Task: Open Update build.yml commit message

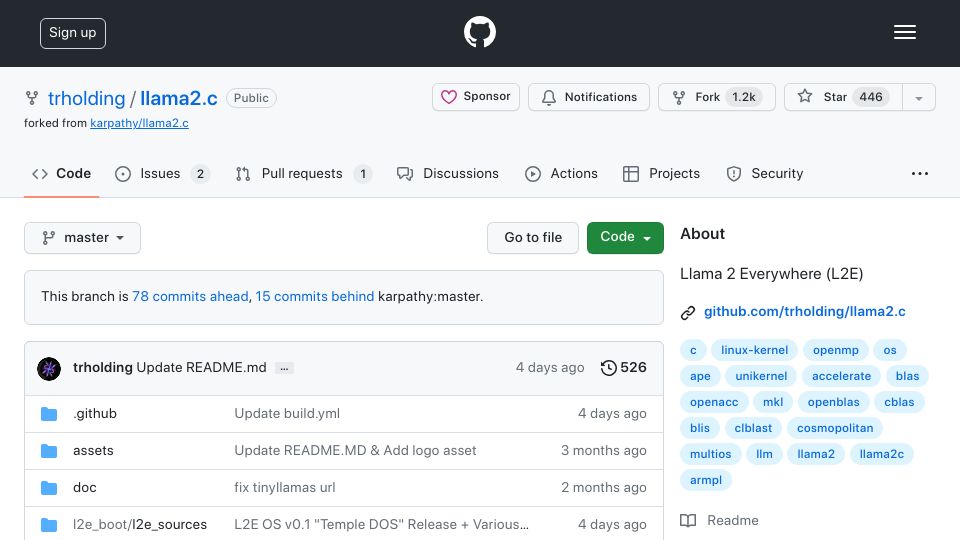Action: [x=287, y=414]
